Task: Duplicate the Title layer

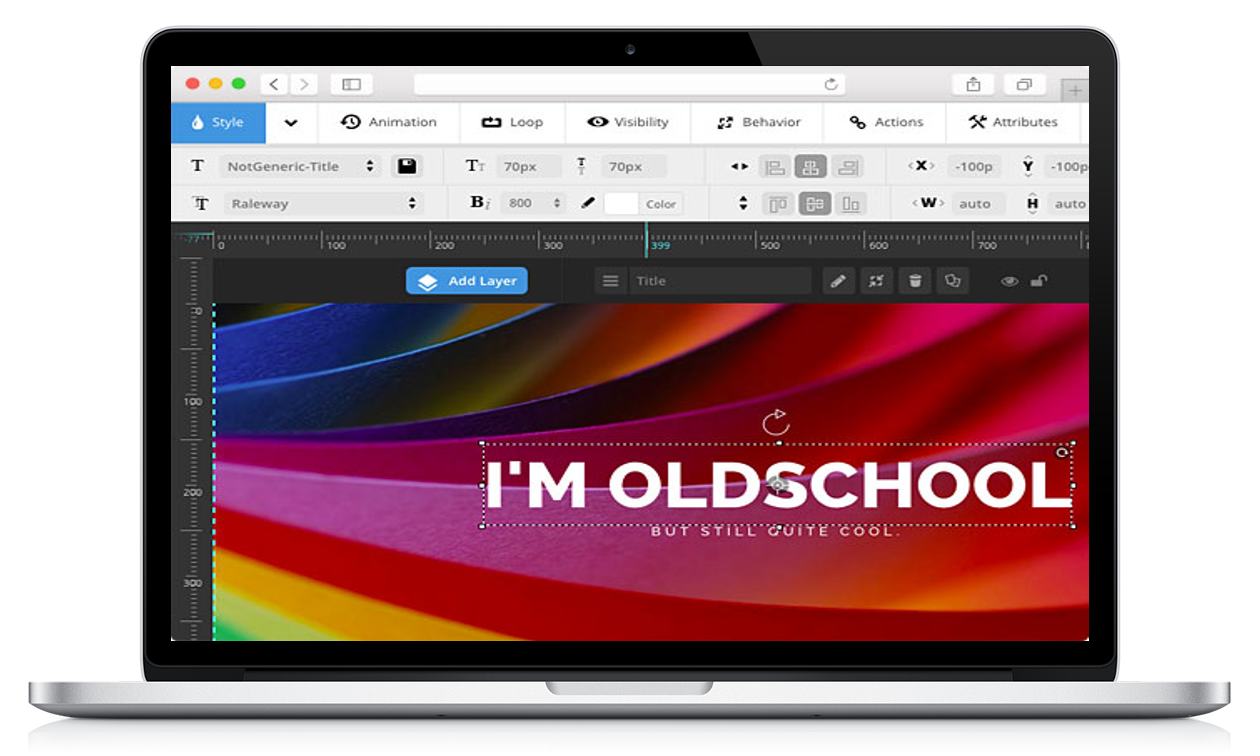Action: (952, 281)
